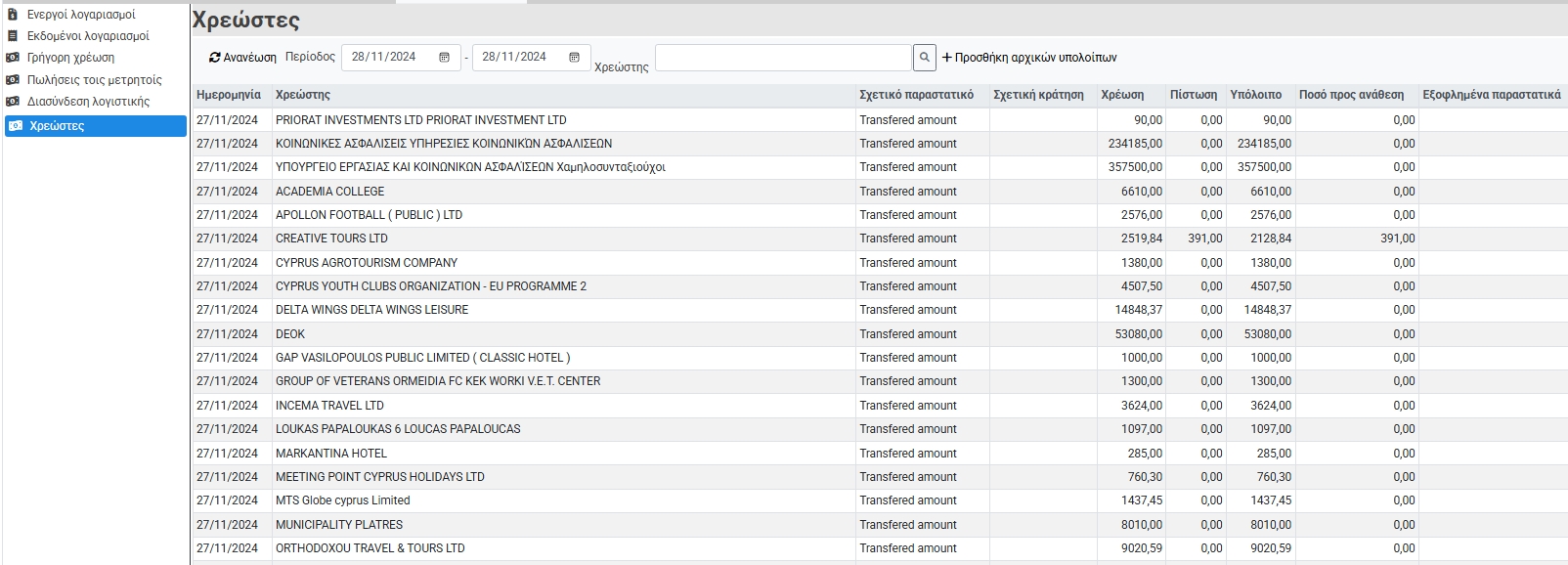Sort by Εξοφλημένα παραστατικά column header

click(1492, 95)
